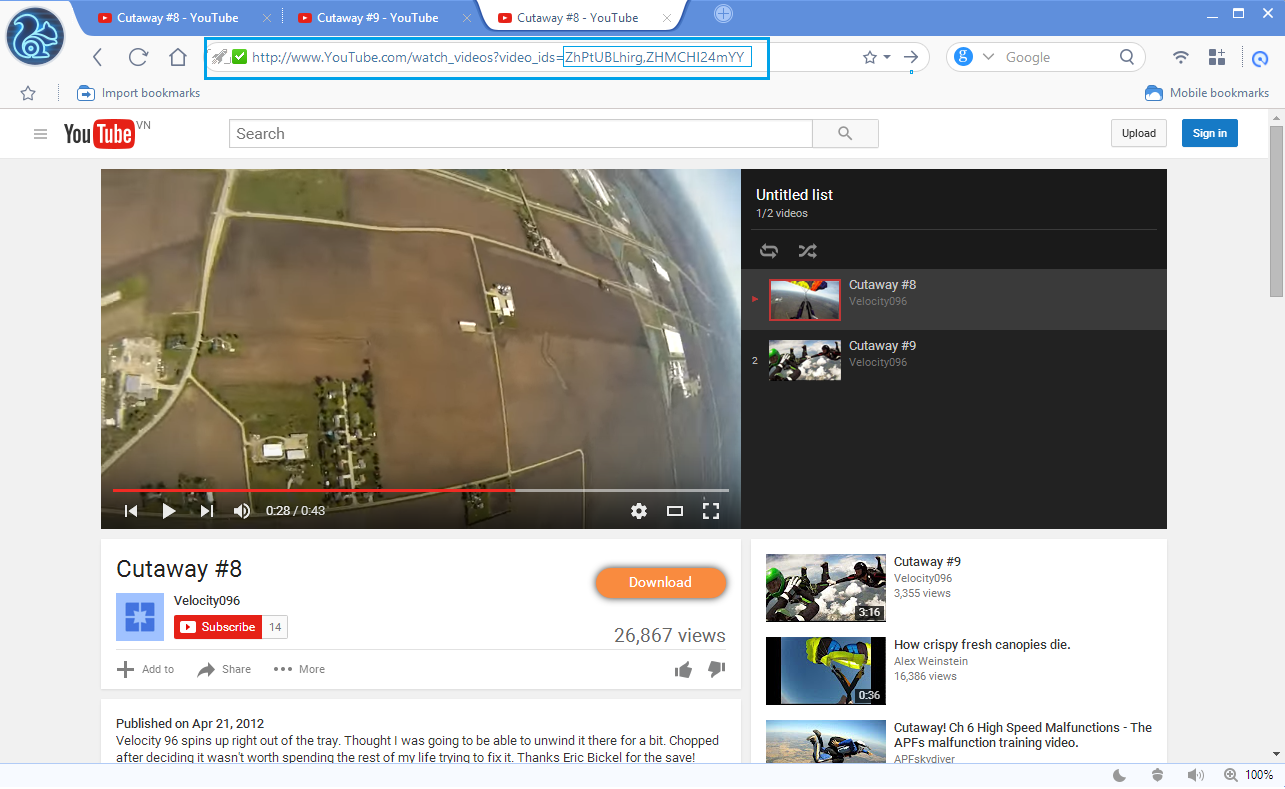Toggle theater mode in the player

click(x=675, y=511)
